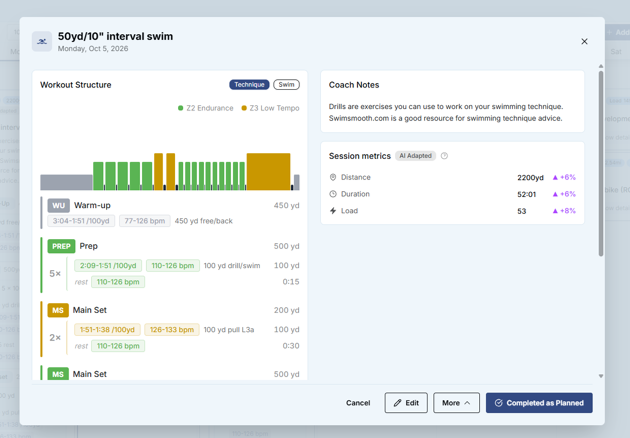Viewport: 630px width, 438px height.
Task: Click the Technique tag badge
Action: tap(249, 84)
